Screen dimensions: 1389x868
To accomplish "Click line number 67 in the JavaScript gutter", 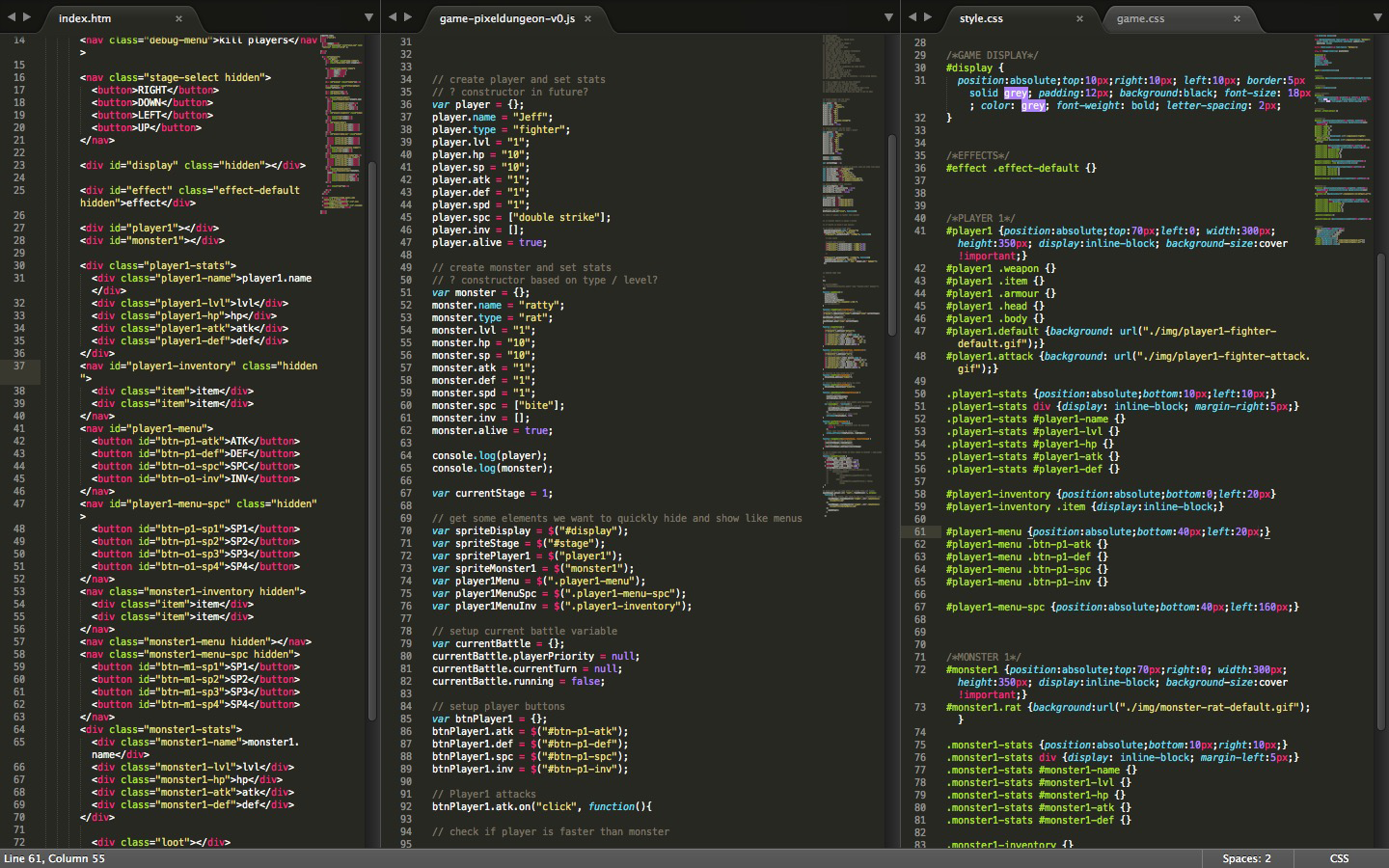I will pos(405,493).
